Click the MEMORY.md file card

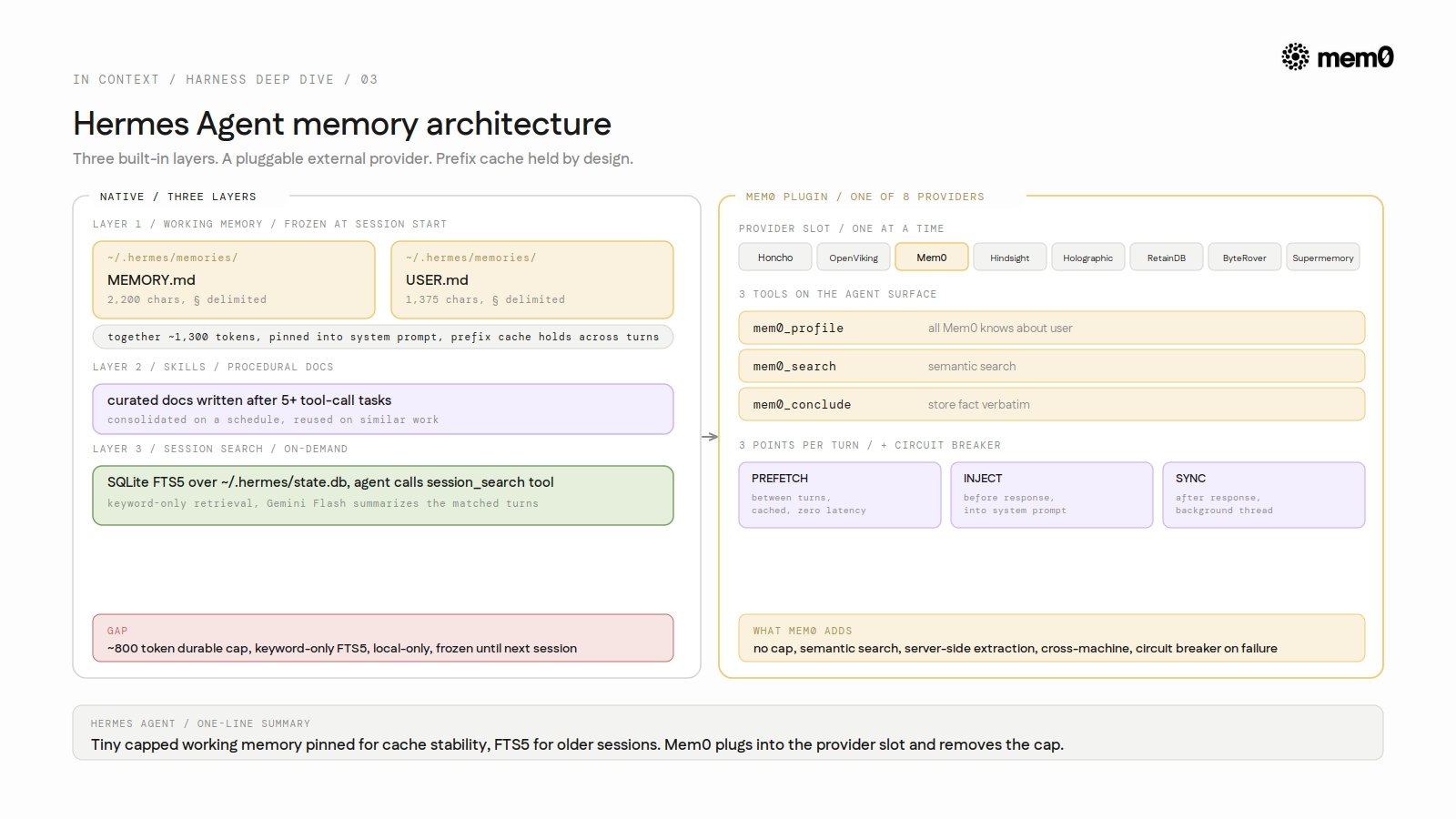[x=234, y=279]
